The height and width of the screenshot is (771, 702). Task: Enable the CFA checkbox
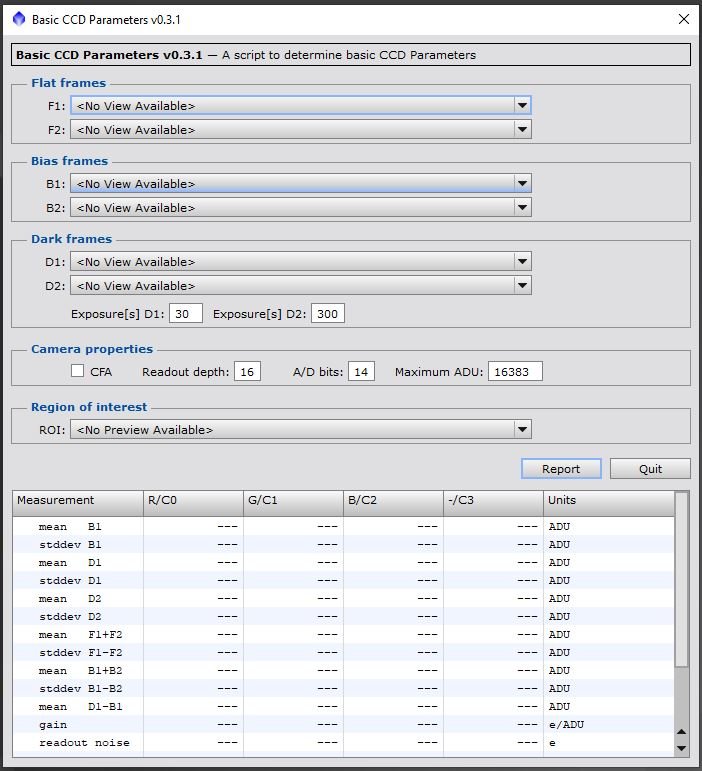point(77,371)
